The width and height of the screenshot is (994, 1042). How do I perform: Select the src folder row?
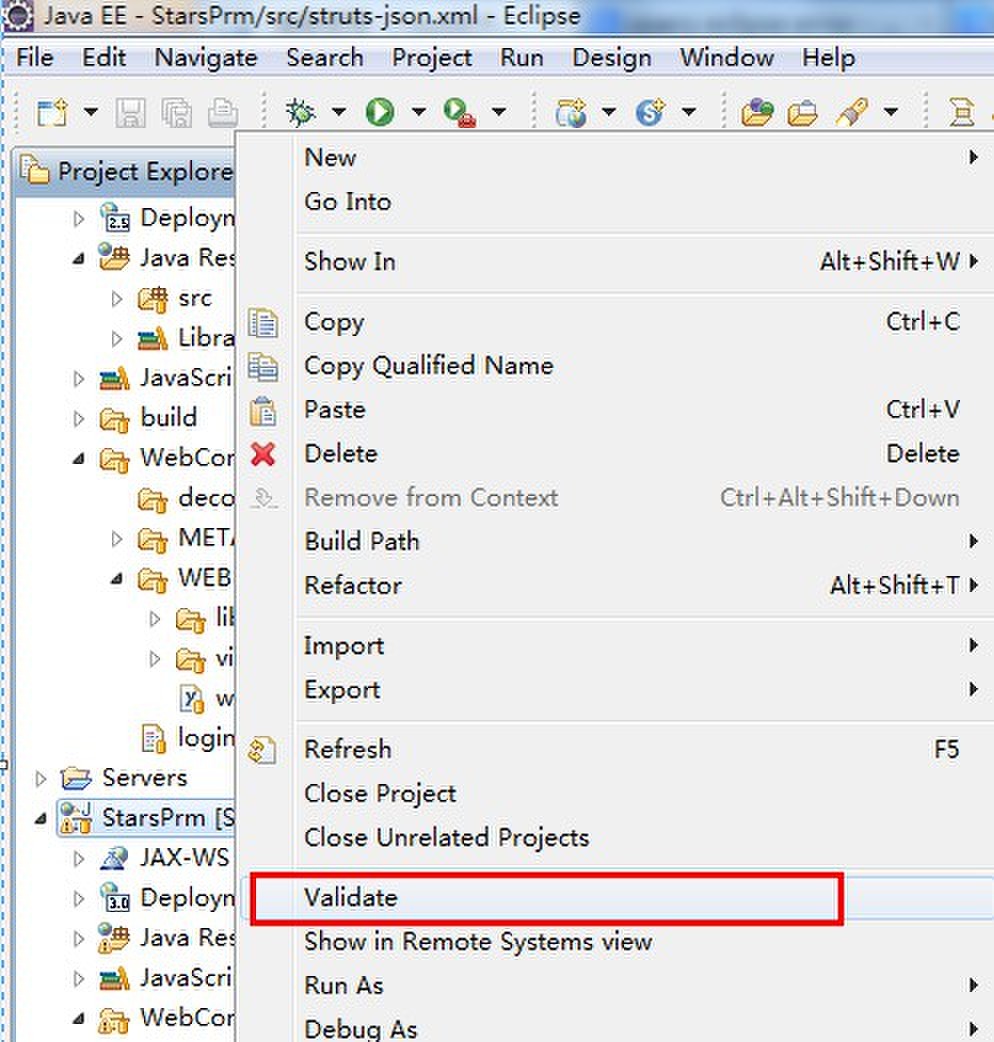(x=175, y=299)
